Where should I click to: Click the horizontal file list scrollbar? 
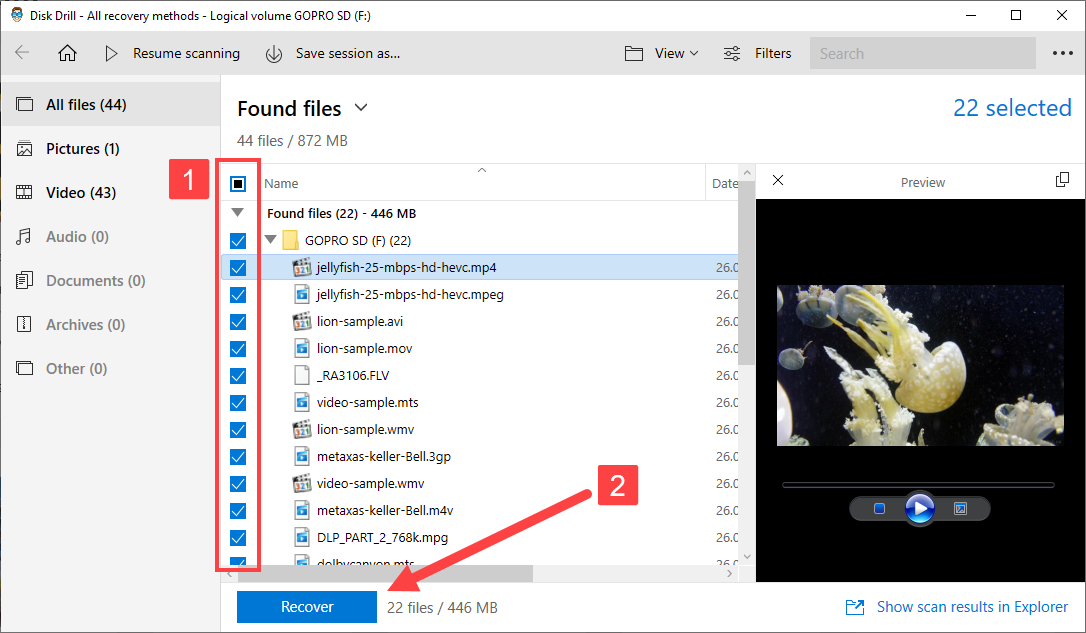tap(385, 573)
